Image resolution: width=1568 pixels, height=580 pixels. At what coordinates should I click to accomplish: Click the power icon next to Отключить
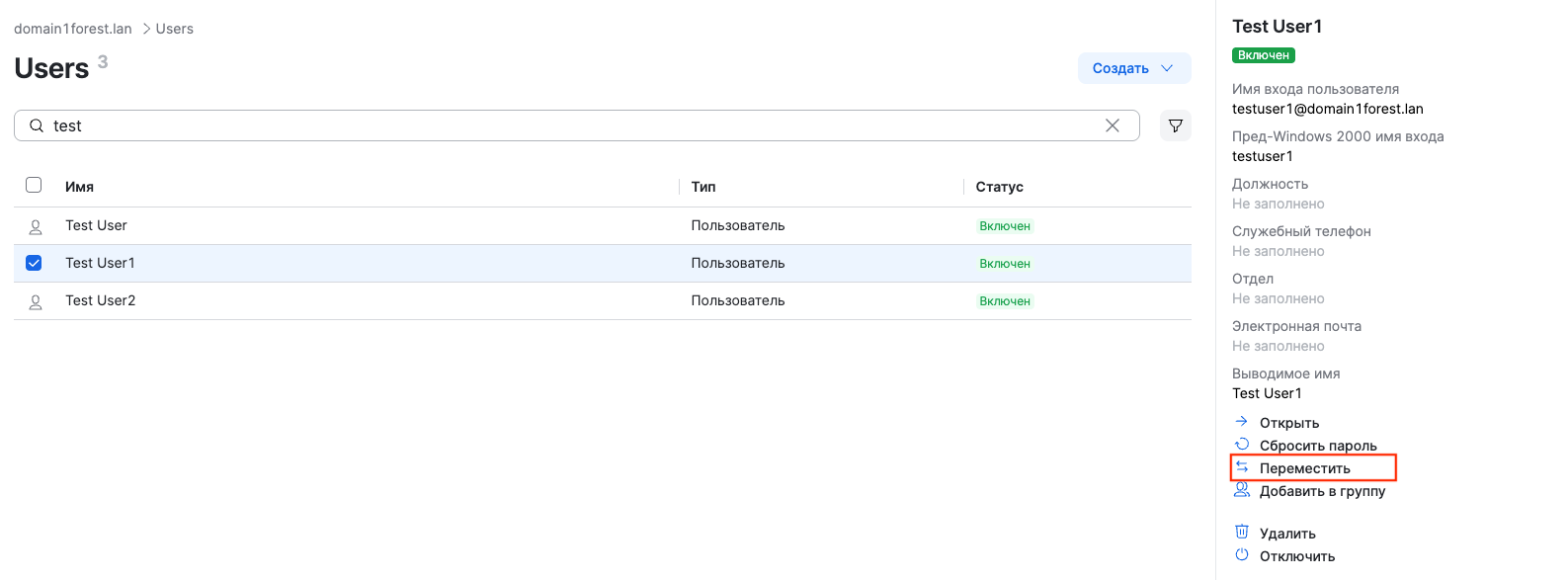1242,555
